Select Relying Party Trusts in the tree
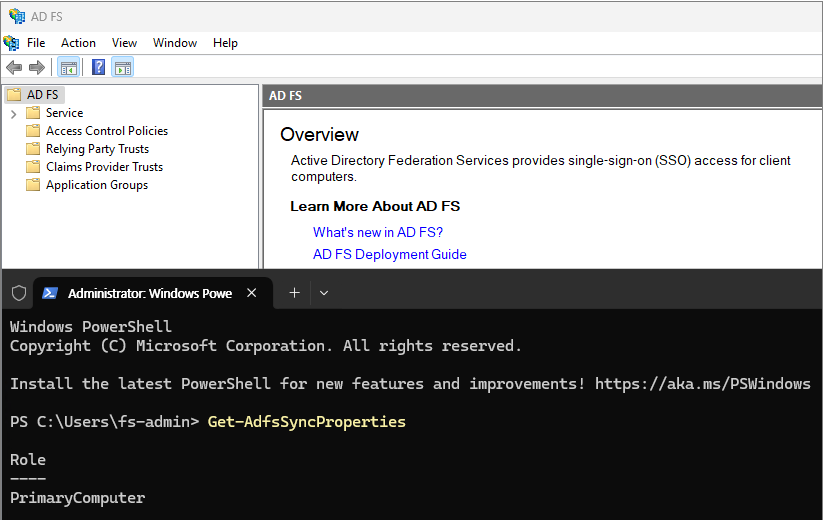 98,149
